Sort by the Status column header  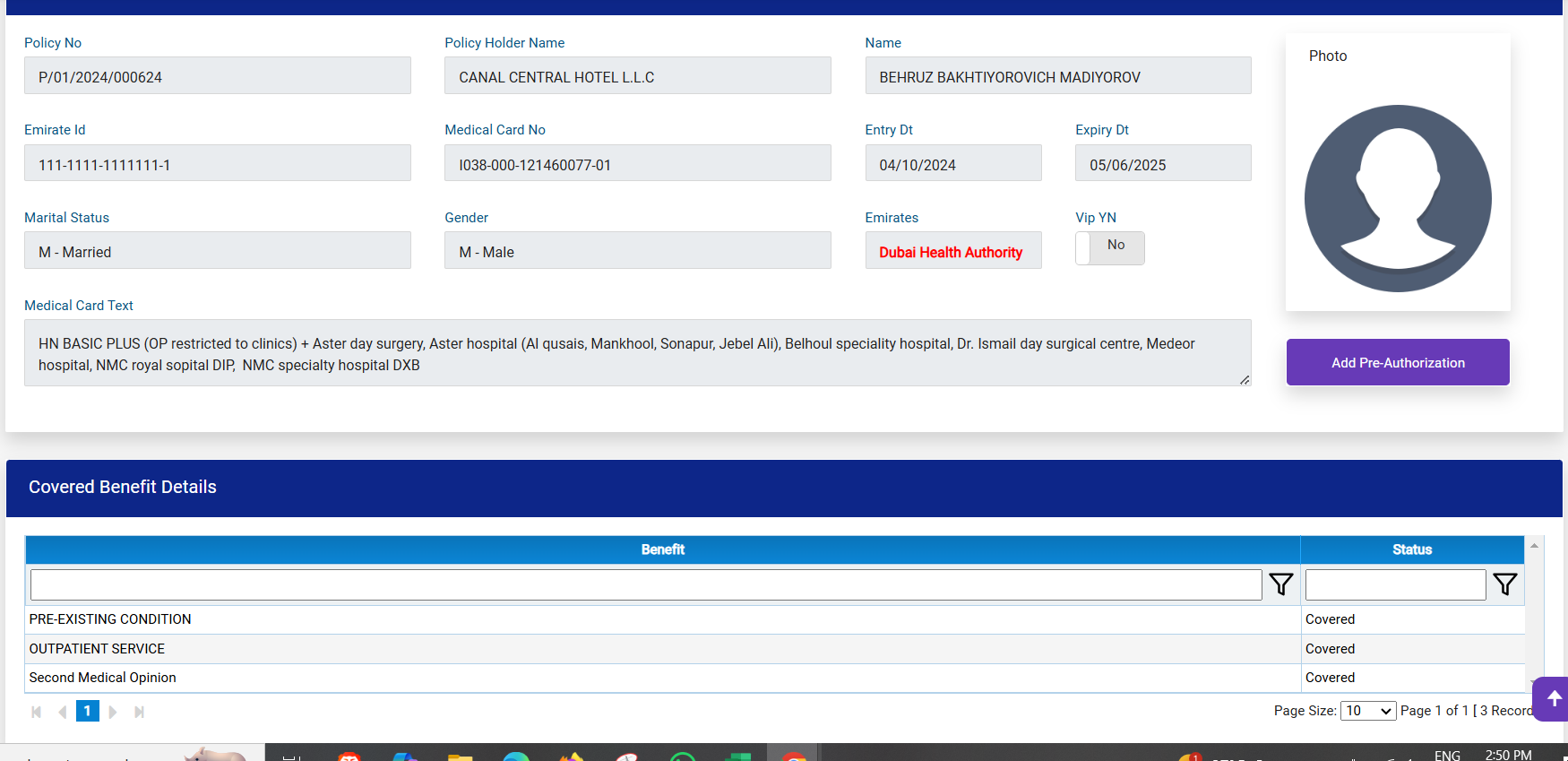click(1412, 549)
